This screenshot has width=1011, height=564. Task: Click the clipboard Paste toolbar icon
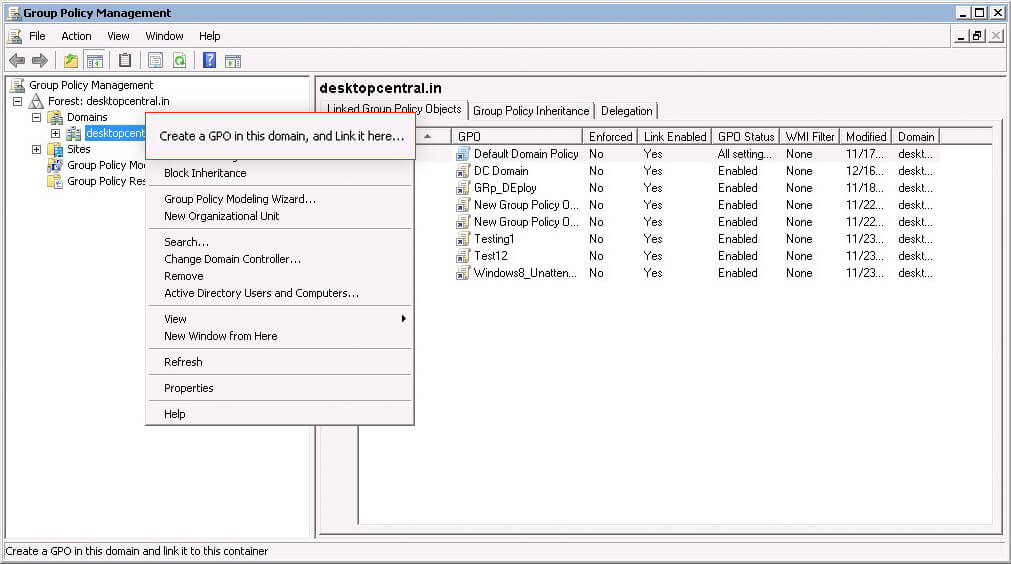[x=125, y=61]
